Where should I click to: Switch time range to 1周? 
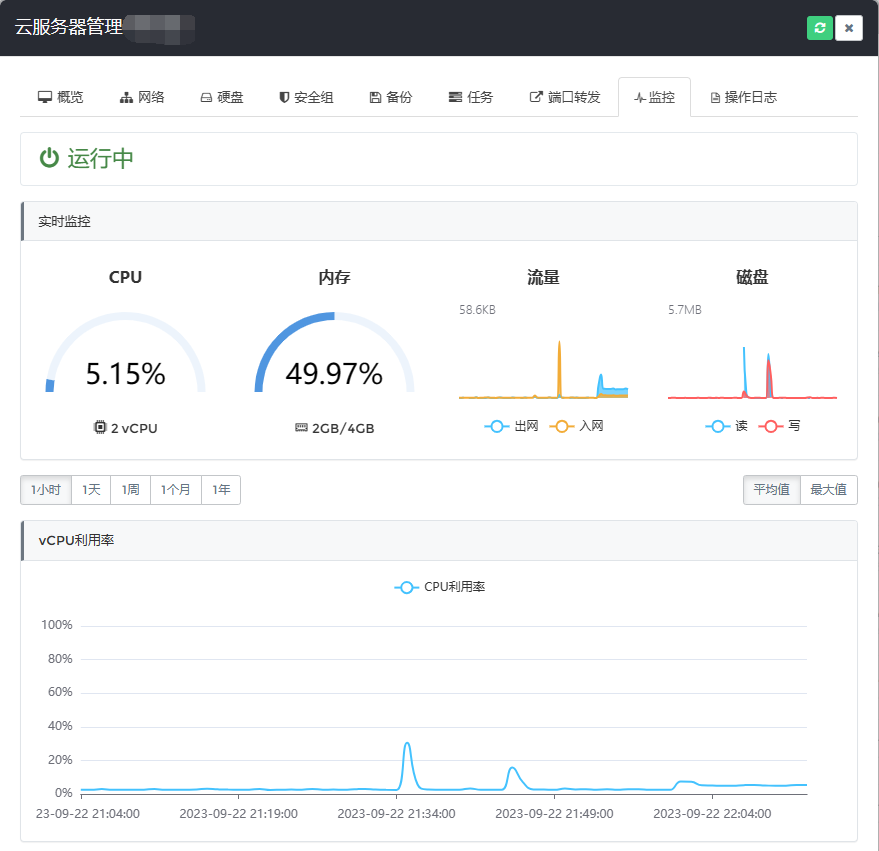[x=131, y=490]
